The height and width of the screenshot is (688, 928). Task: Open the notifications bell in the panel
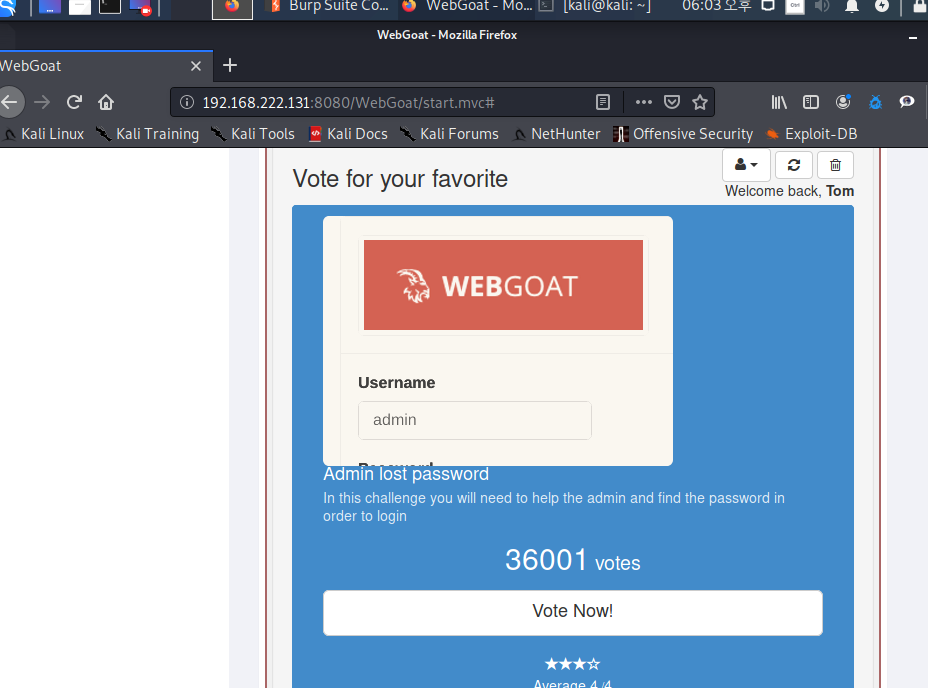851,6
